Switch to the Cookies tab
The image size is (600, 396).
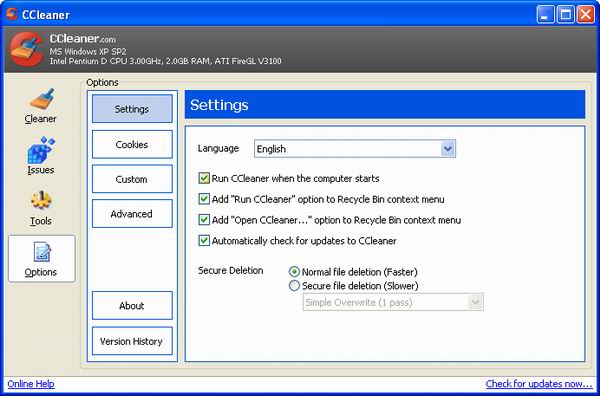[132, 144]
